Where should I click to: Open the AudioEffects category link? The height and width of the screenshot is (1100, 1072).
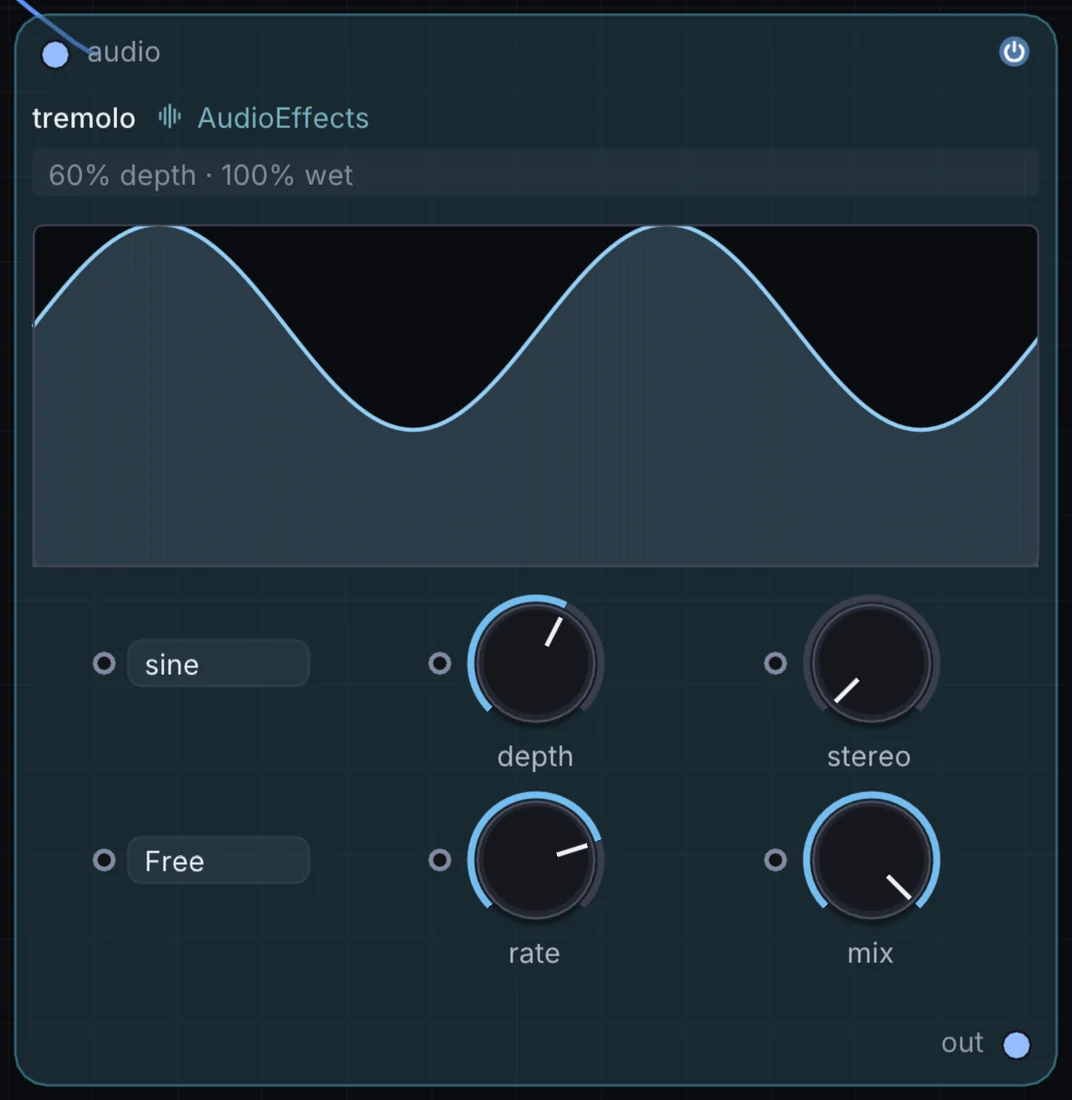(x=283, y=118)
